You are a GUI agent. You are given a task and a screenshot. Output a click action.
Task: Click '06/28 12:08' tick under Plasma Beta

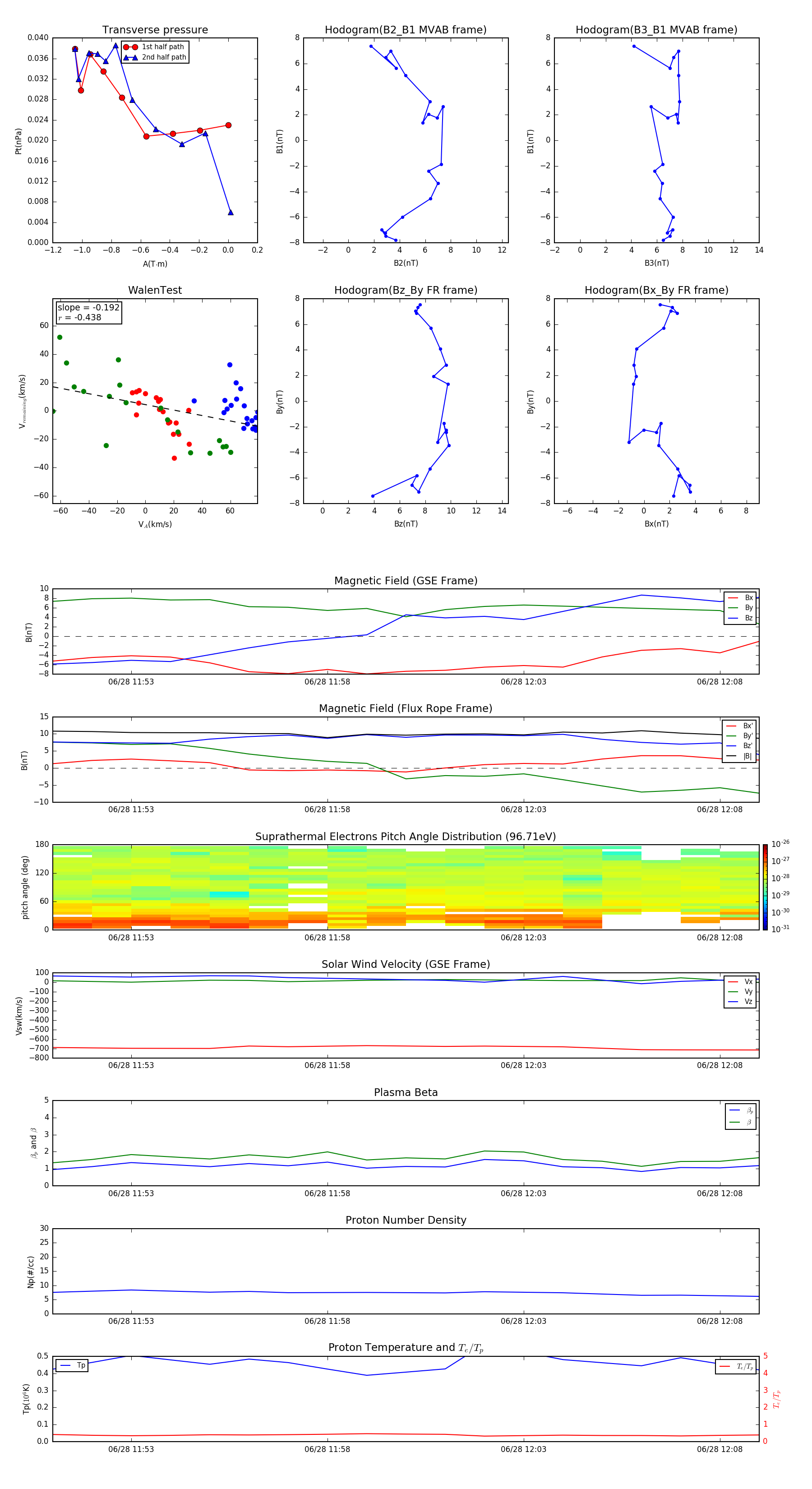tap(720, 1193)
